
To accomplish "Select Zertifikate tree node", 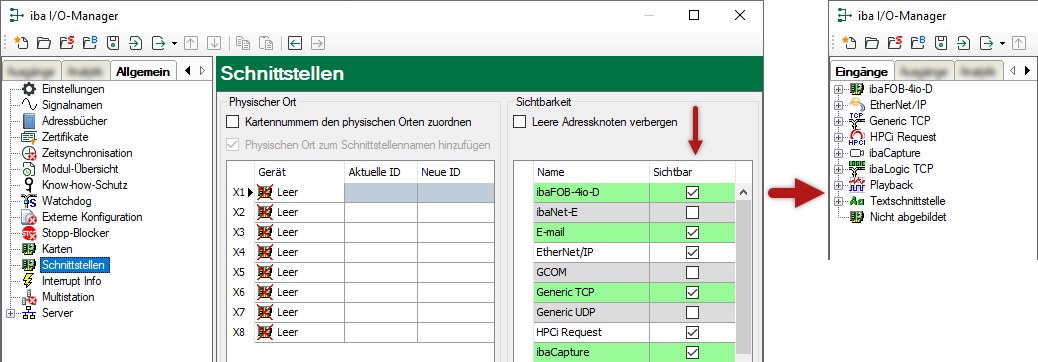I will [x=65, y=137].
